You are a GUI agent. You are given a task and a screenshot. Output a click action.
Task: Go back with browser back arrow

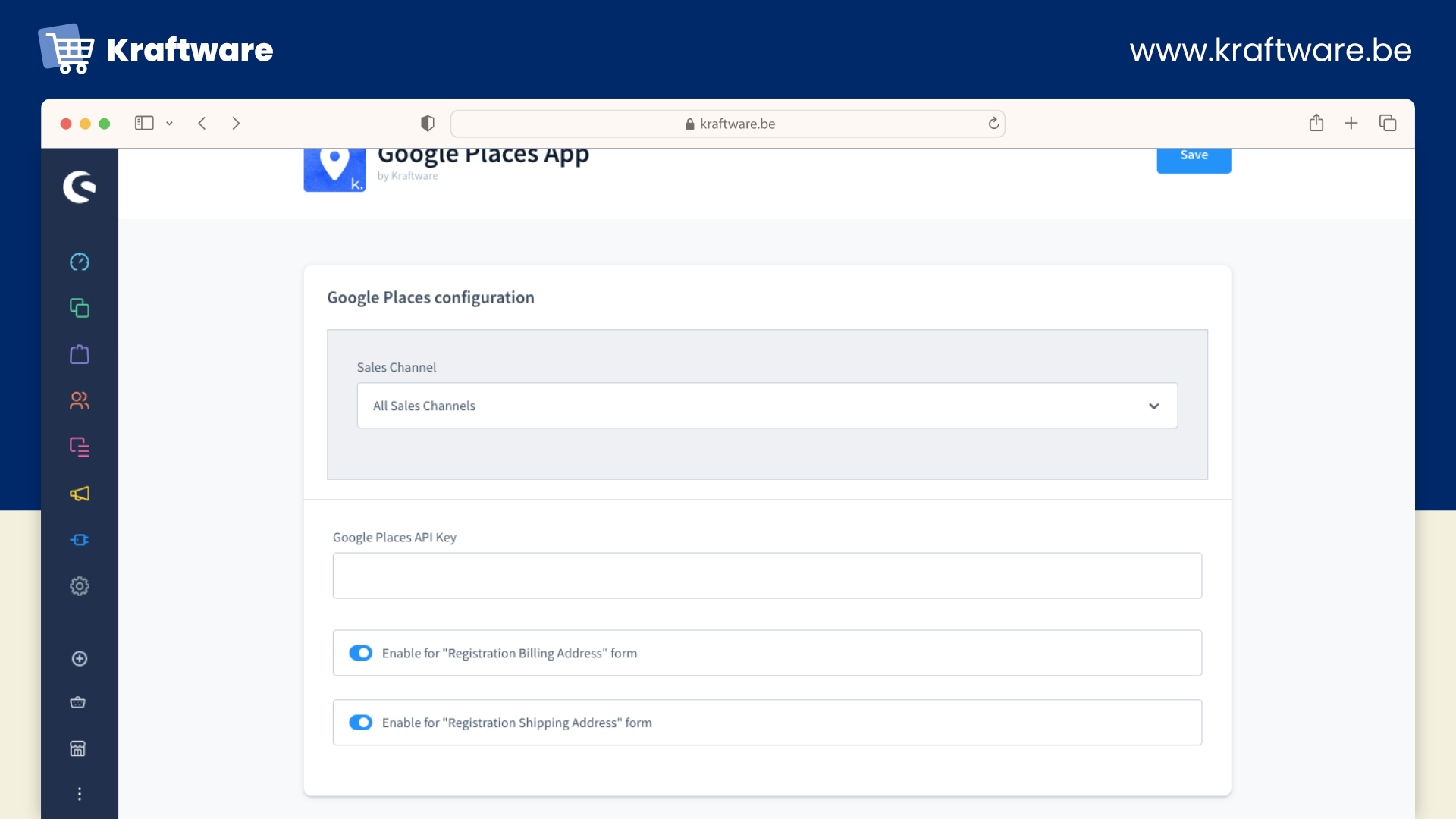click(x=202, y=124)
